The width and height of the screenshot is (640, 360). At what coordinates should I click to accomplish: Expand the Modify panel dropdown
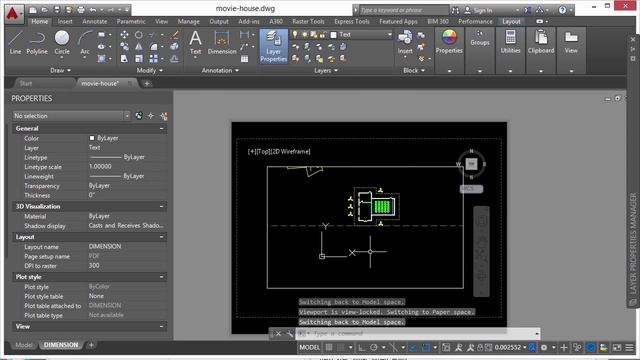coord(149,70)
